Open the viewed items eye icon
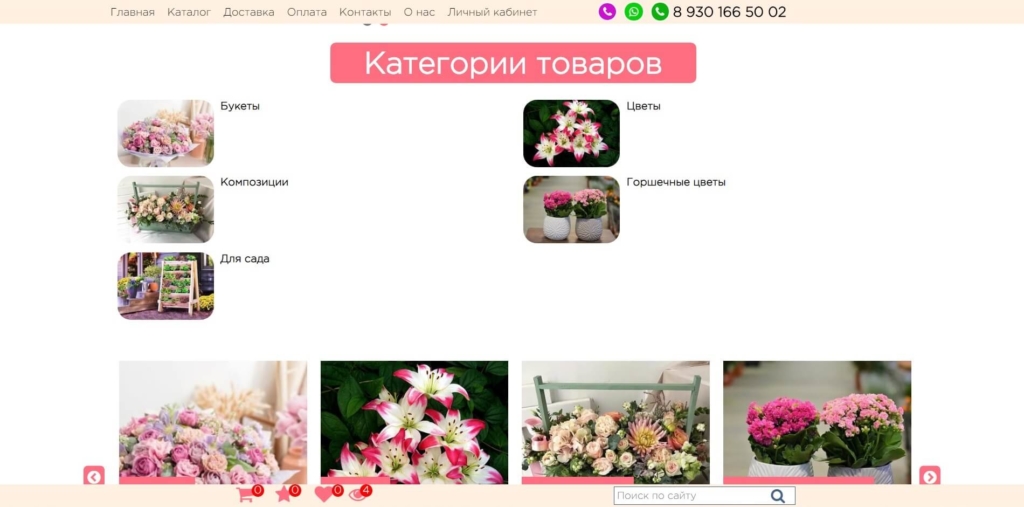This screenshot has width=1024, height=507. (357, 494)
